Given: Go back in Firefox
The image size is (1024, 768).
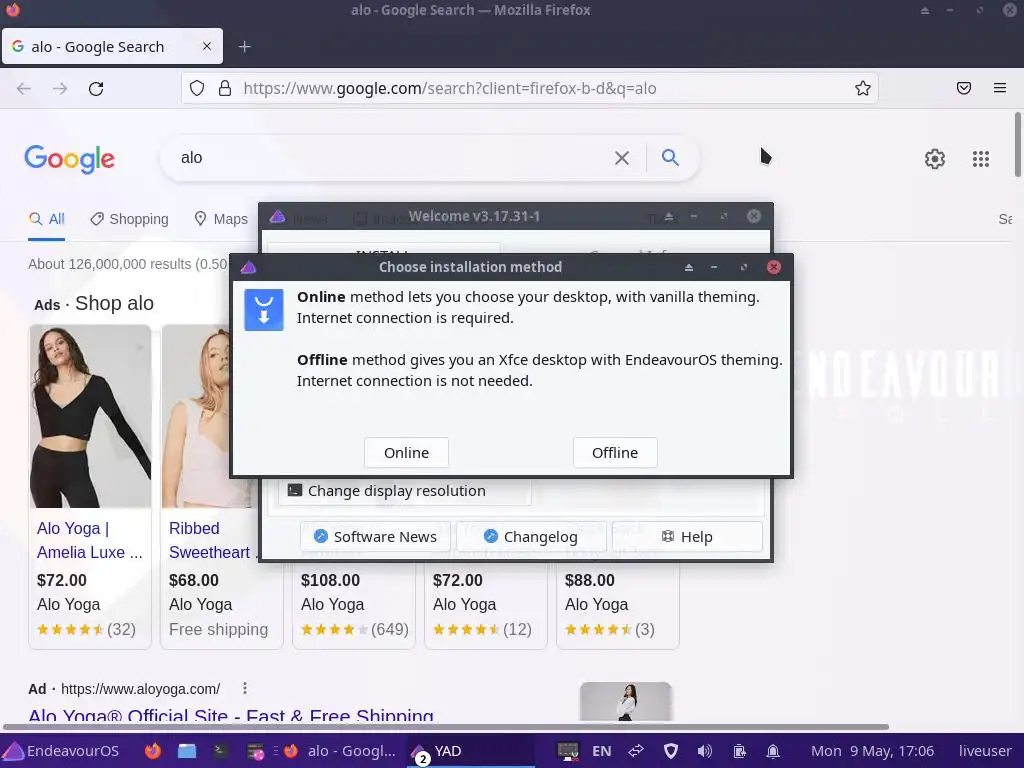Looking at the screenshot, I should point(24,88).
